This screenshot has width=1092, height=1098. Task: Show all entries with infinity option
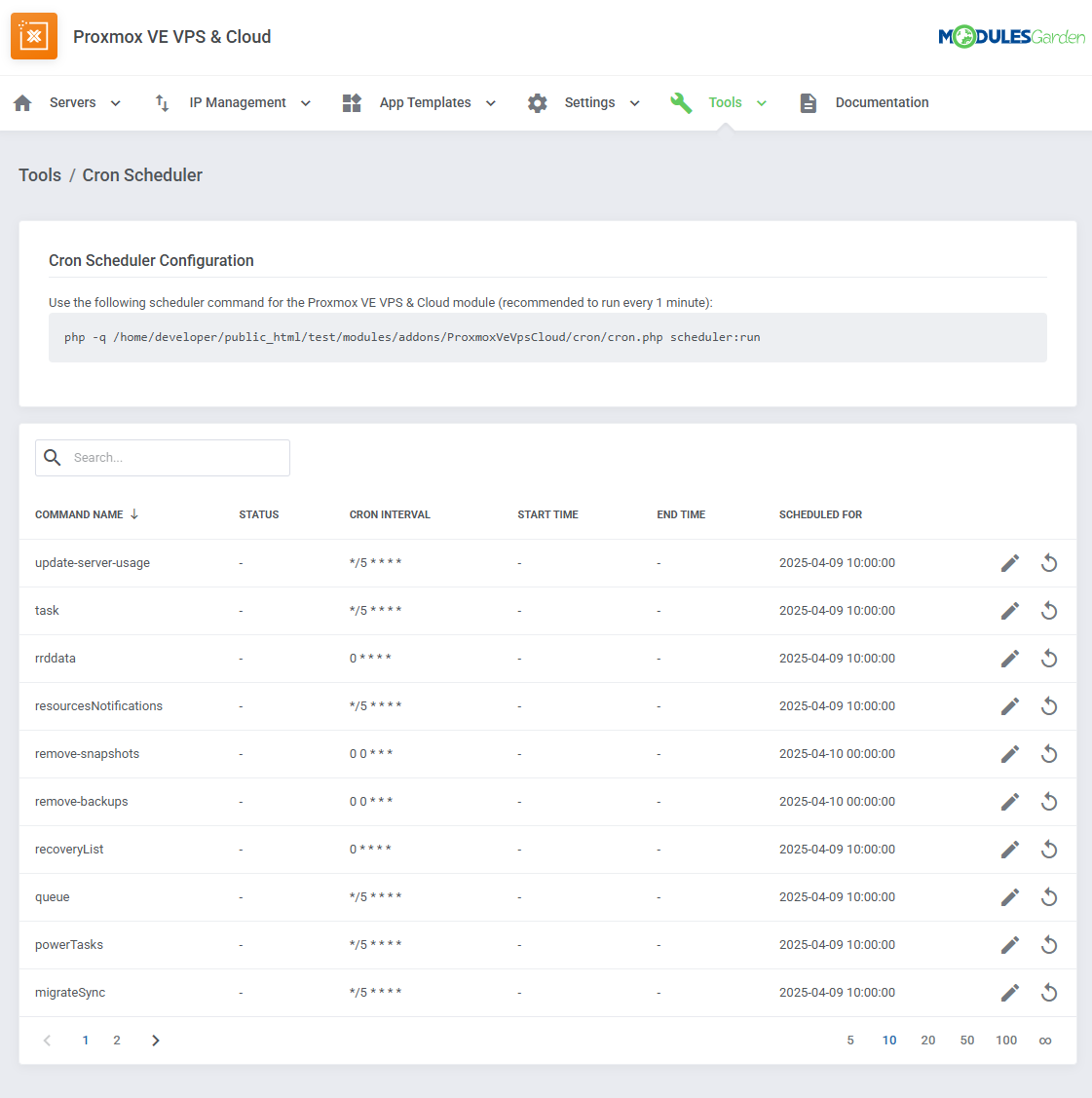[x=1045, y=1041]
